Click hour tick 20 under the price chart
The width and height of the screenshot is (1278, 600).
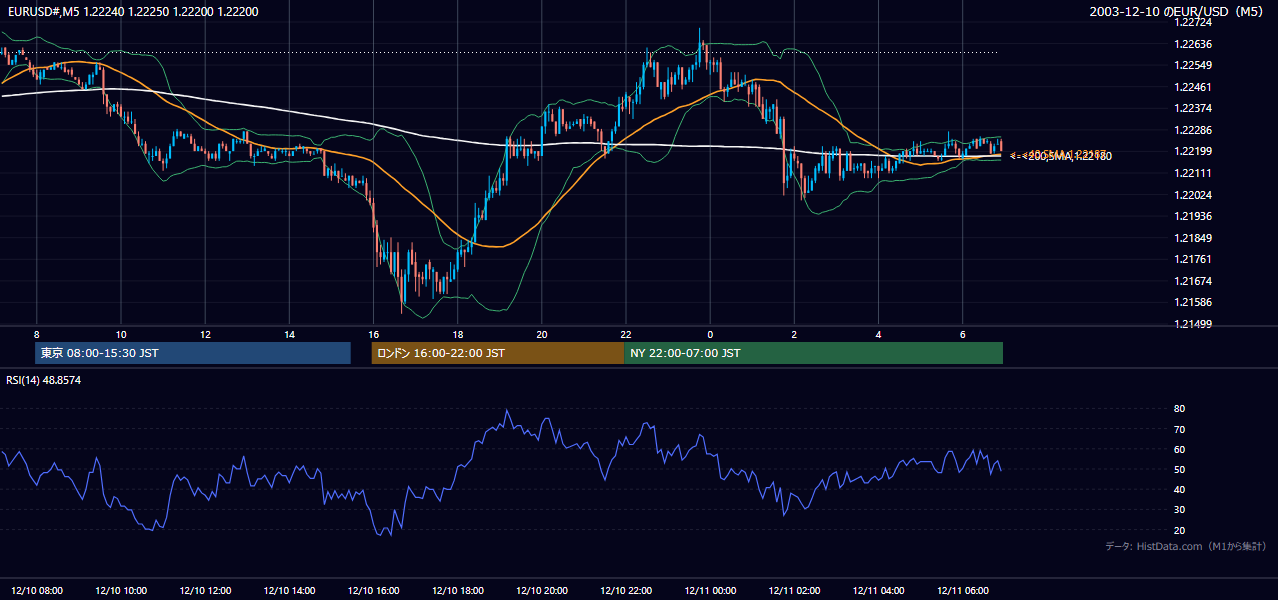point(542,334)
